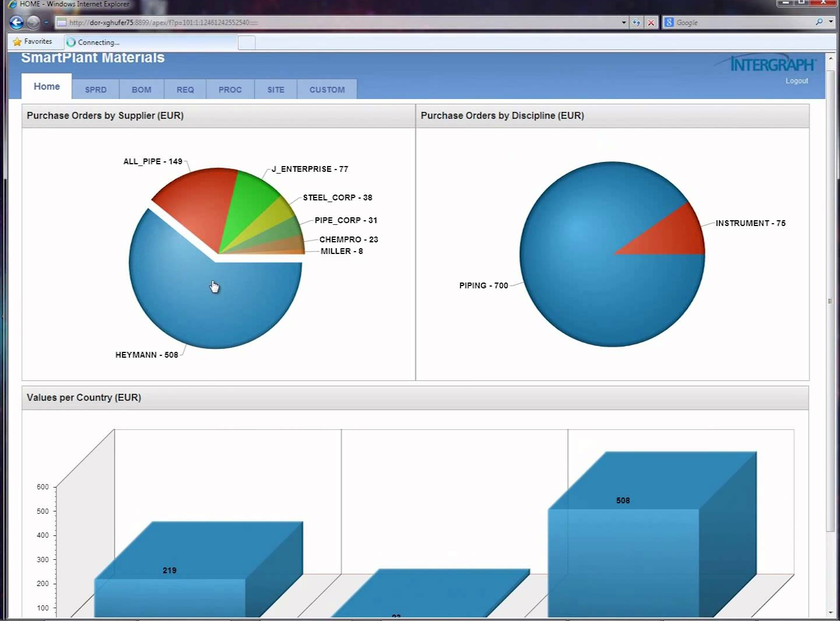
Task: Open the CUSTOM tab
Action: point(326,90)
